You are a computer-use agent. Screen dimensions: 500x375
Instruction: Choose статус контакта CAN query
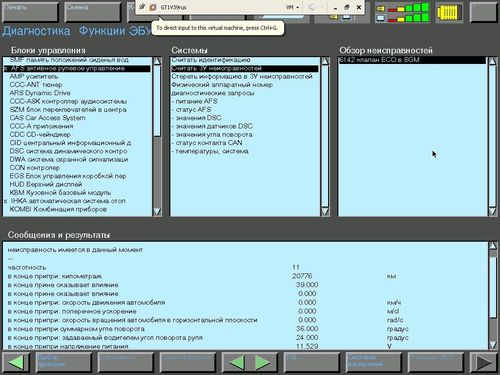[x=245, y=143]
